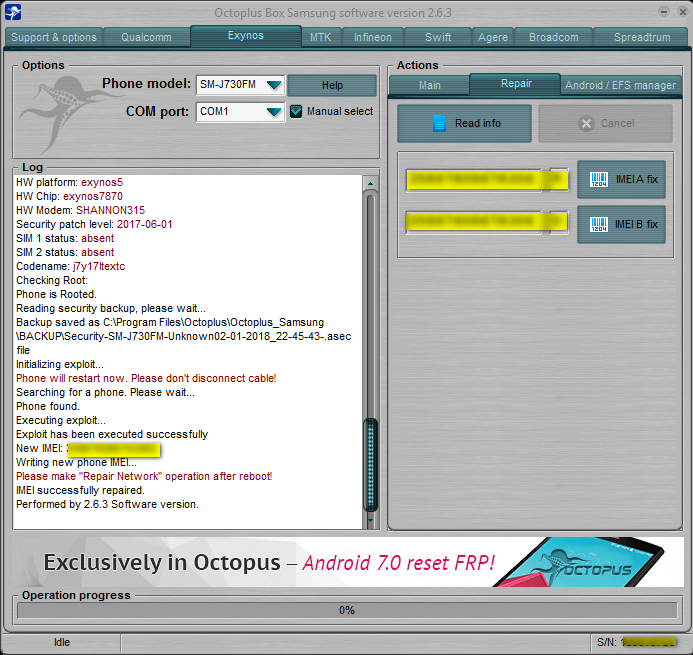Screen dimensions: 693x655
Task: Minimize the Octoplus window
Action: tap(663, 12)
